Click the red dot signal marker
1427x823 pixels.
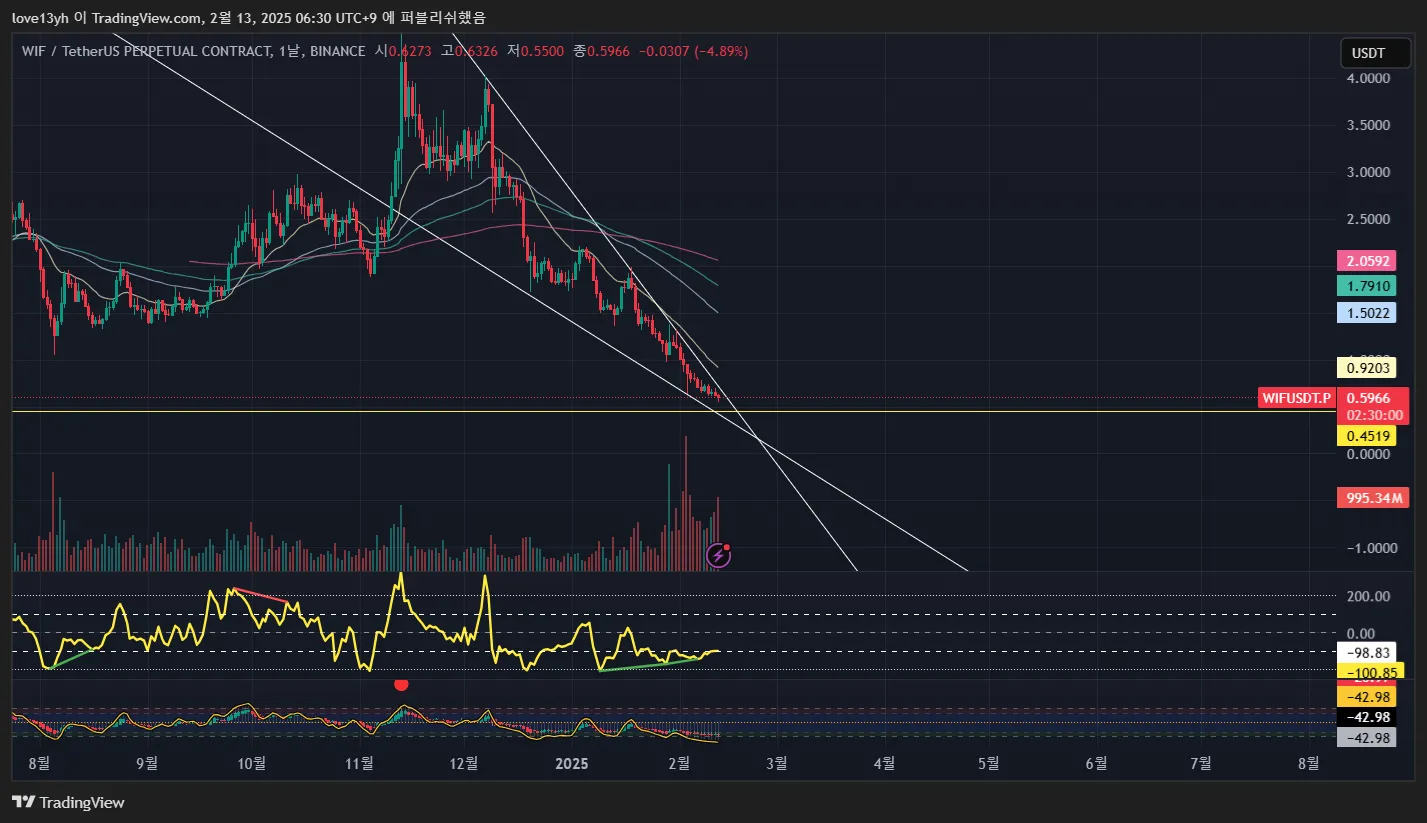click(401, 684)
